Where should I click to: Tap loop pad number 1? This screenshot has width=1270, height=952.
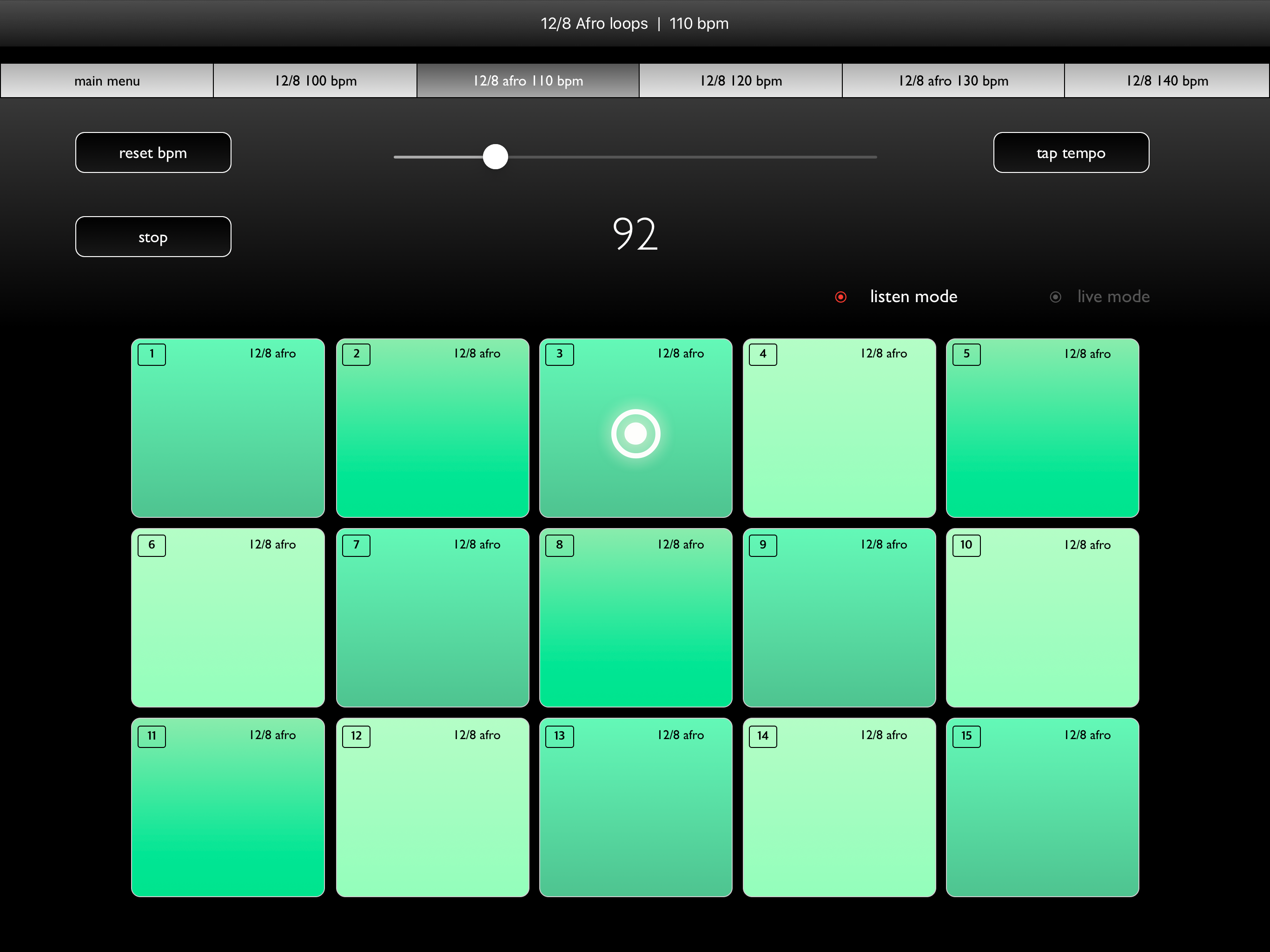(228, 428)
